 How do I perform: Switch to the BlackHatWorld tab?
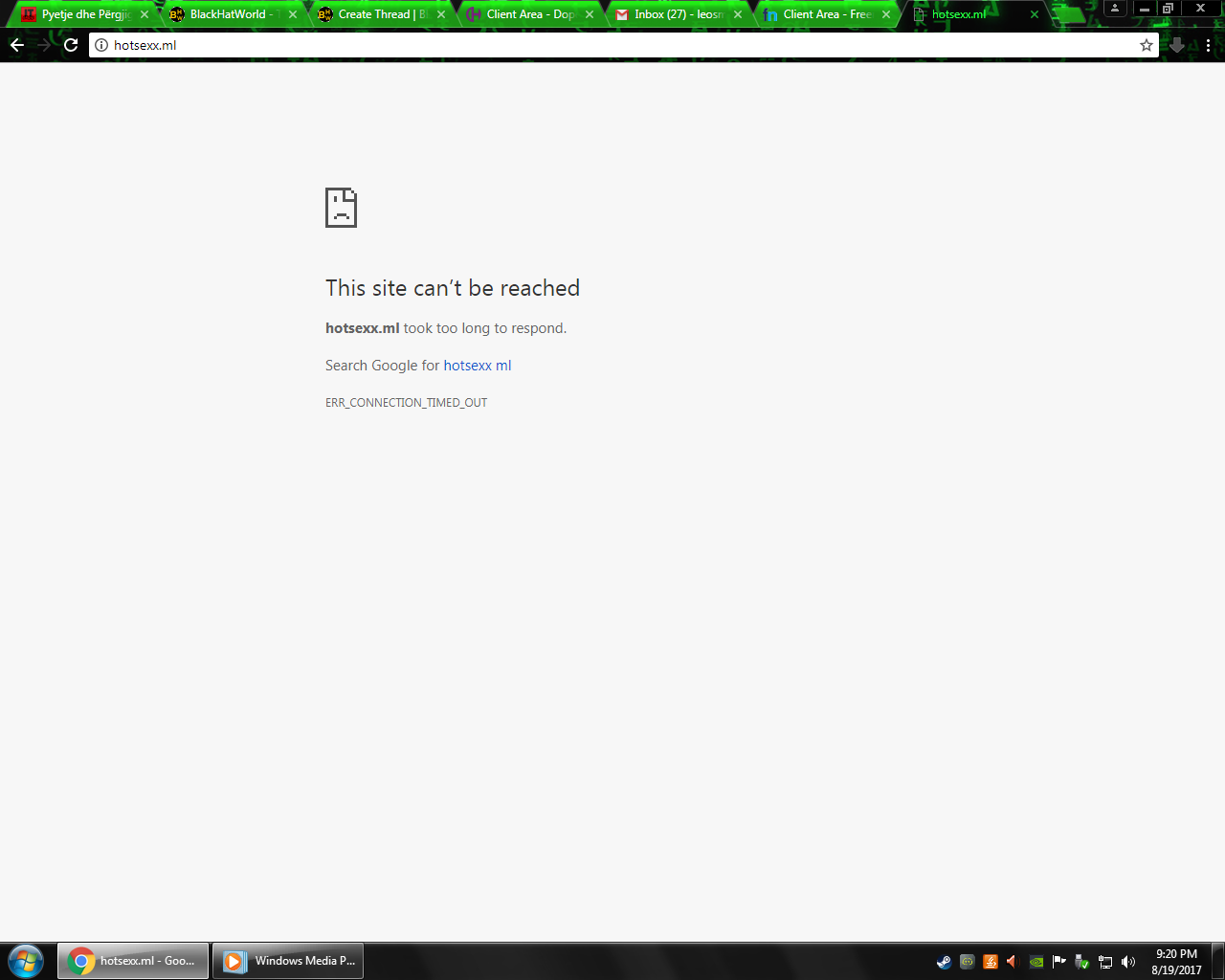click(x=228, y=14)
